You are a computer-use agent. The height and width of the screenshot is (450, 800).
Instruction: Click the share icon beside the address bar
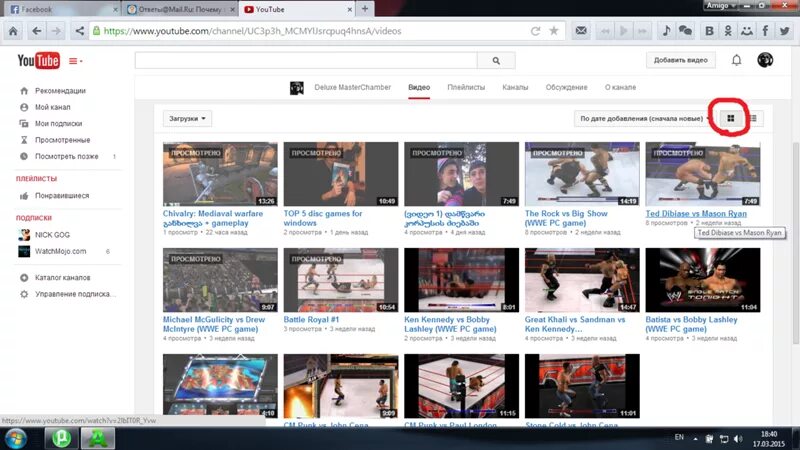[79, 31]
